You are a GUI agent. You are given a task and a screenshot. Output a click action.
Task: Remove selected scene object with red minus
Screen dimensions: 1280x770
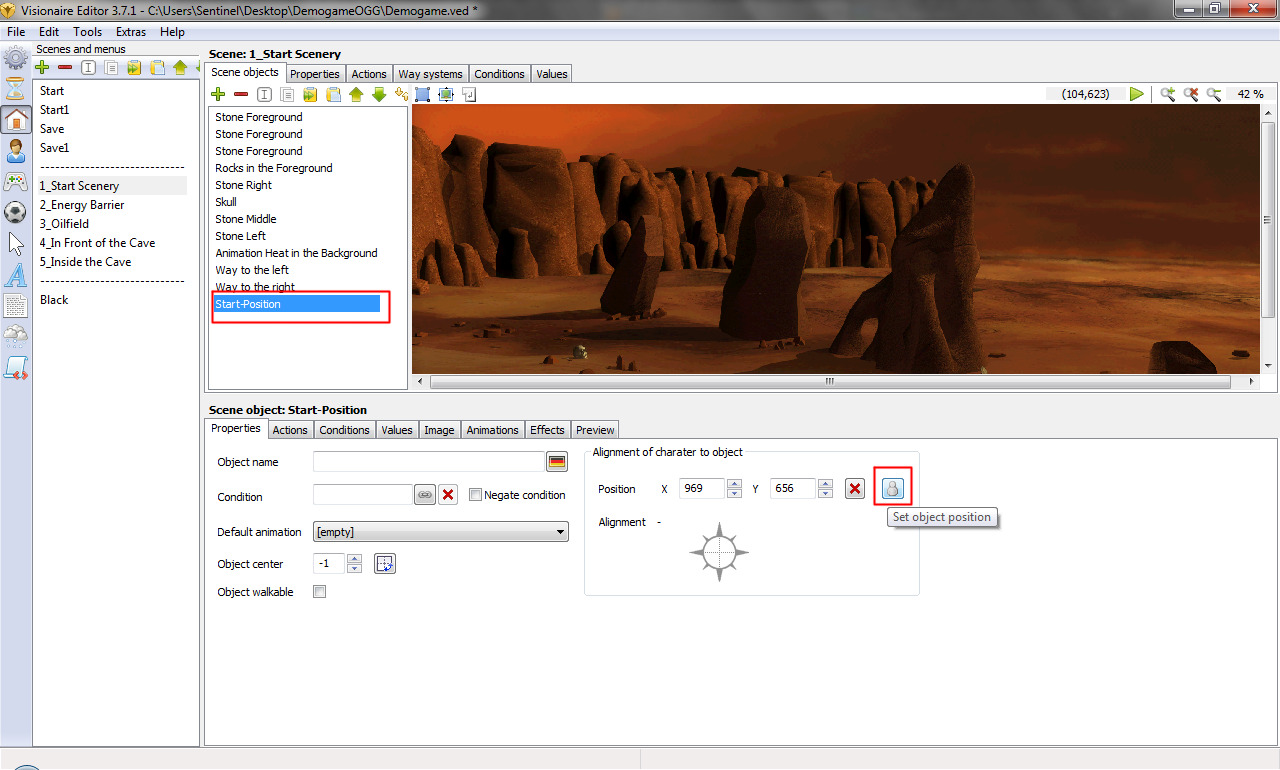tap(241, 94)
